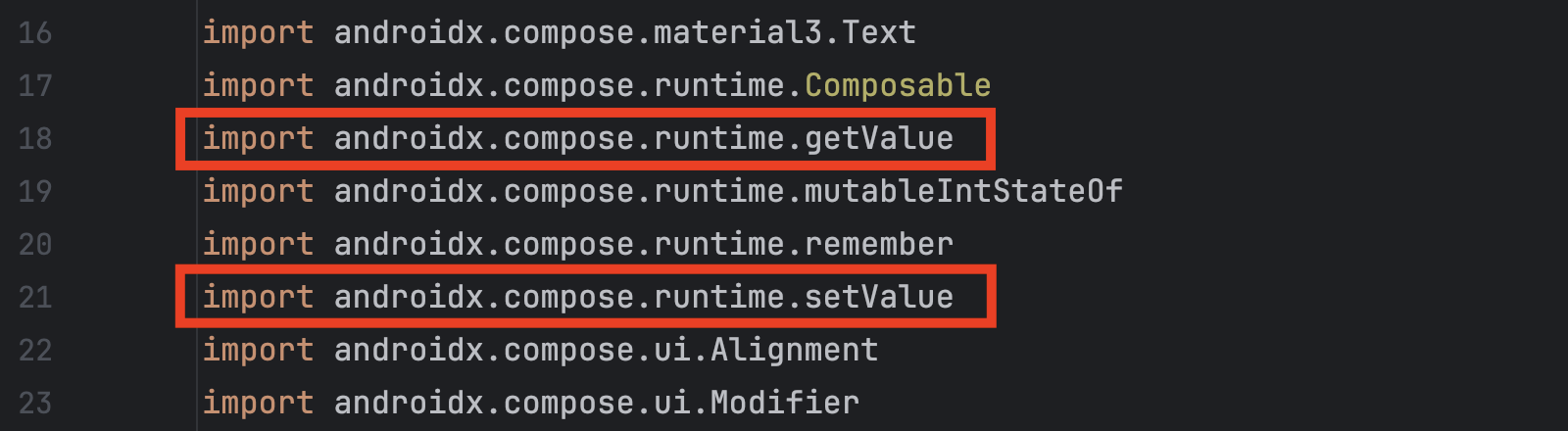Place cursor in mutableIntStateOf
The height and width of the screenshot is (431, 1568).
[x=963, y=192]
